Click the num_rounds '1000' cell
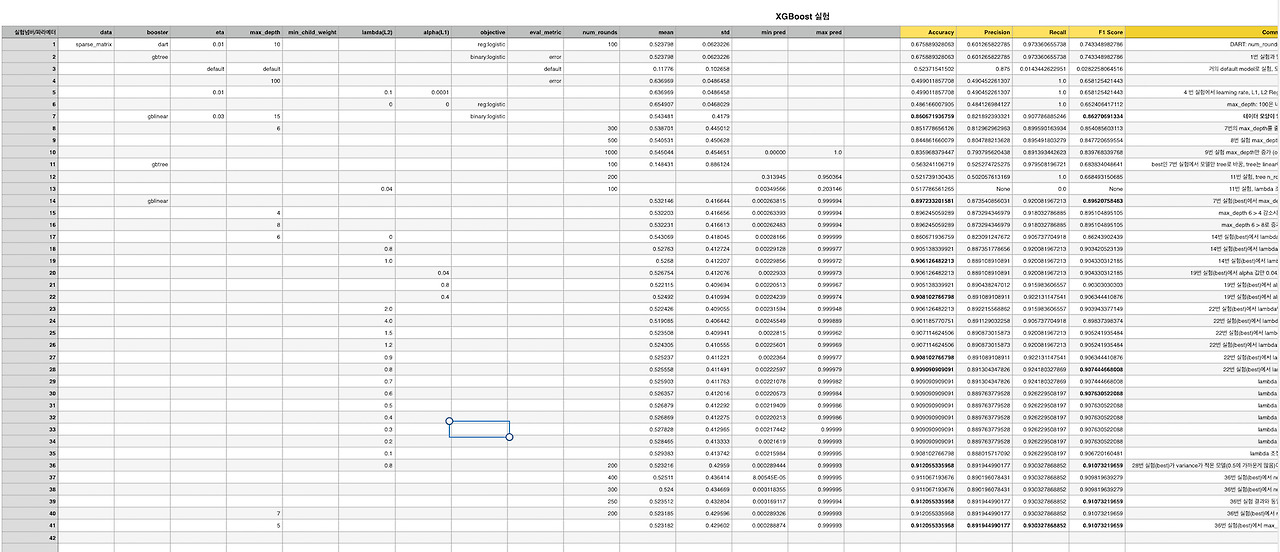The image size is (1280, 552). pos(592,152)
